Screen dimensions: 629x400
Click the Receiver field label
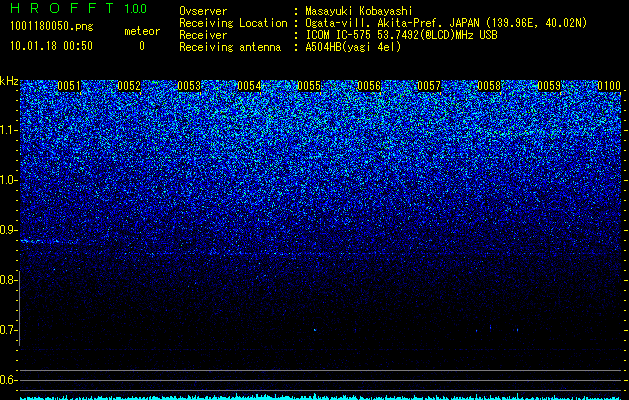pos(203,35)
